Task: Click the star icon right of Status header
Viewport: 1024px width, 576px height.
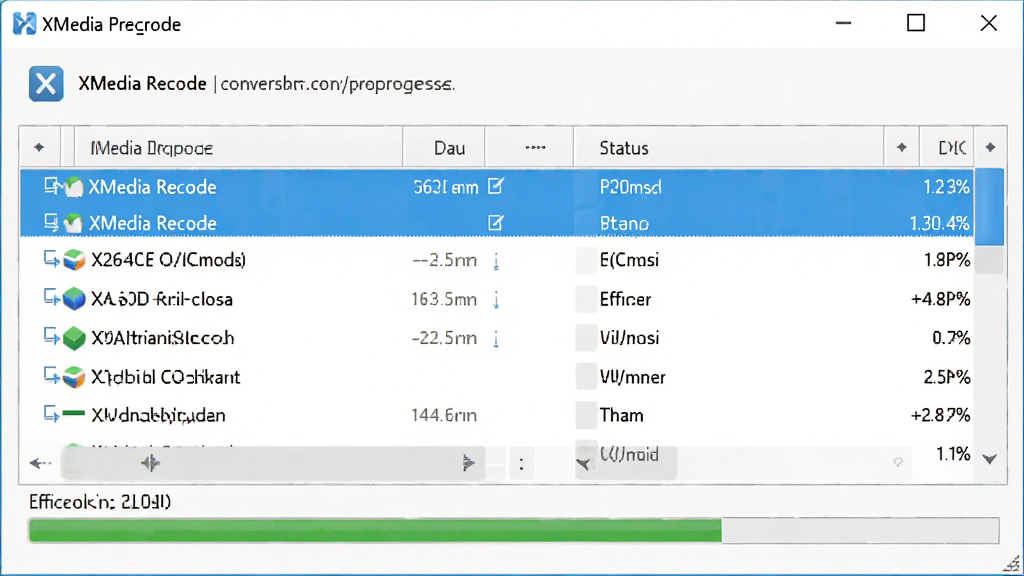Action: [x=902, y=148]
